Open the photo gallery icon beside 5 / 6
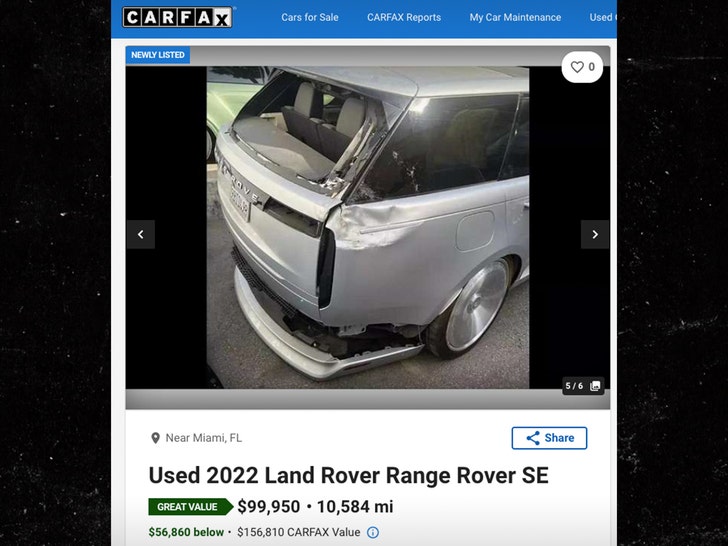 point(595,386)
